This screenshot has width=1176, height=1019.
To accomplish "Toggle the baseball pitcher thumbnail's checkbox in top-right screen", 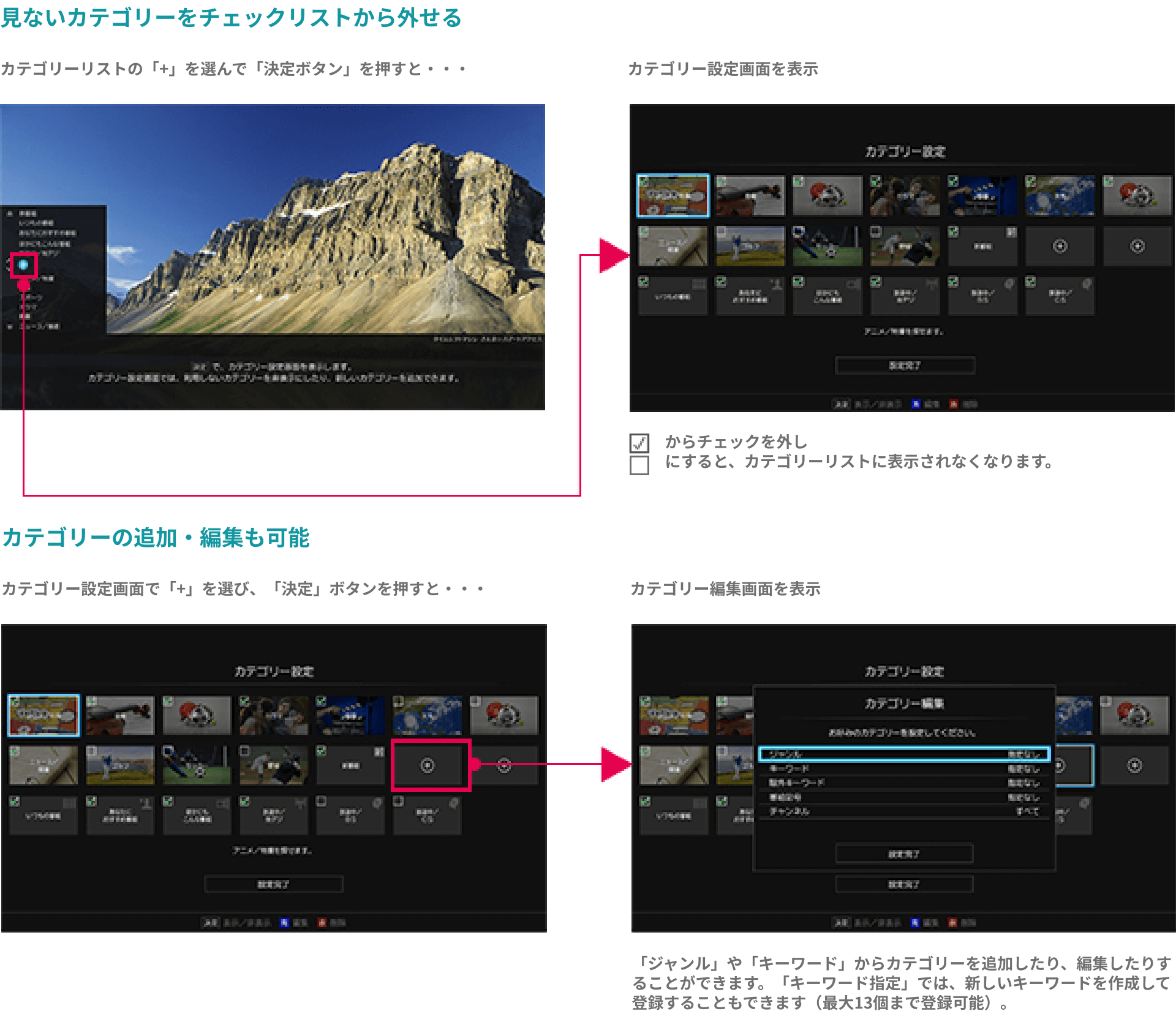I will click(876, 232).
